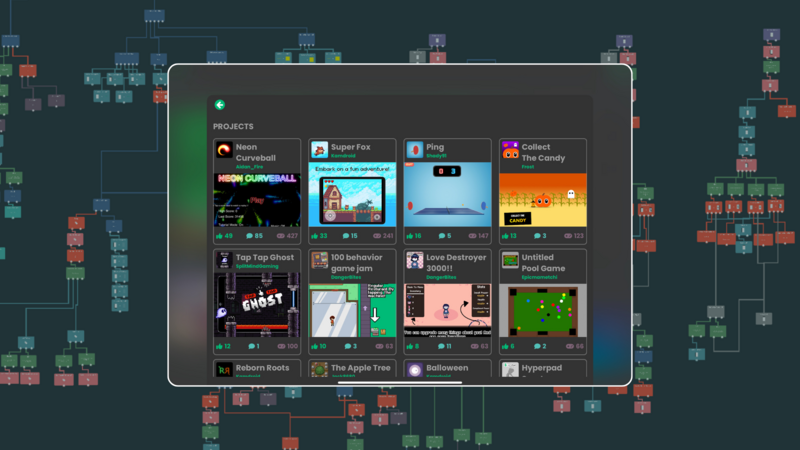Click the Ping paddle app icon

[x=415, y=150]
